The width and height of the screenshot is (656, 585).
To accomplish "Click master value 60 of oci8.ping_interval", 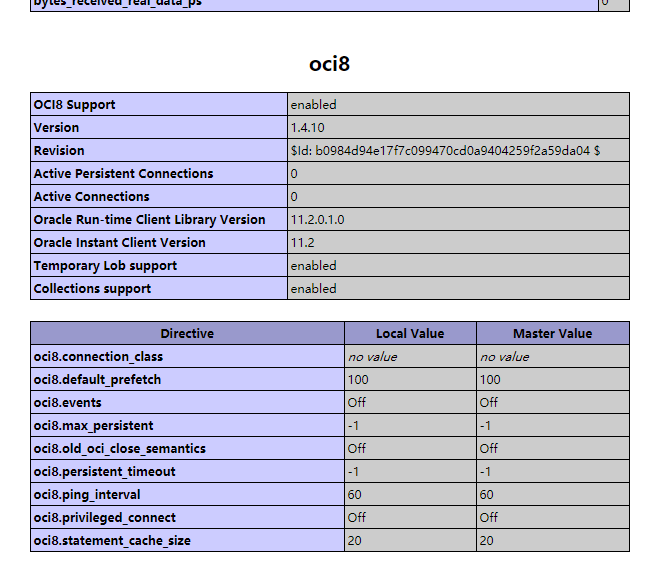I will (487, 495).
